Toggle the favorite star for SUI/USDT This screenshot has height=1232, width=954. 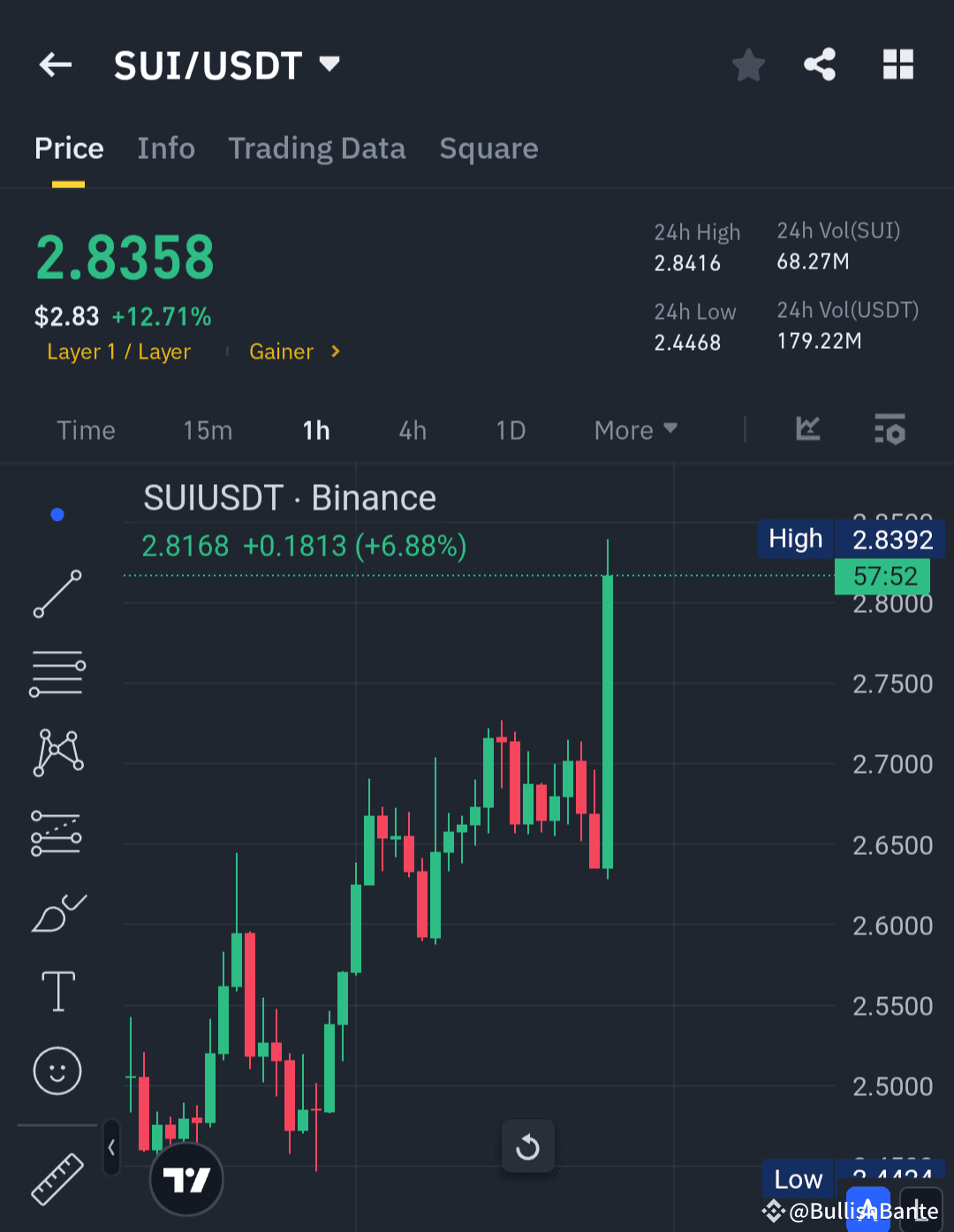(x=748, y=64)
